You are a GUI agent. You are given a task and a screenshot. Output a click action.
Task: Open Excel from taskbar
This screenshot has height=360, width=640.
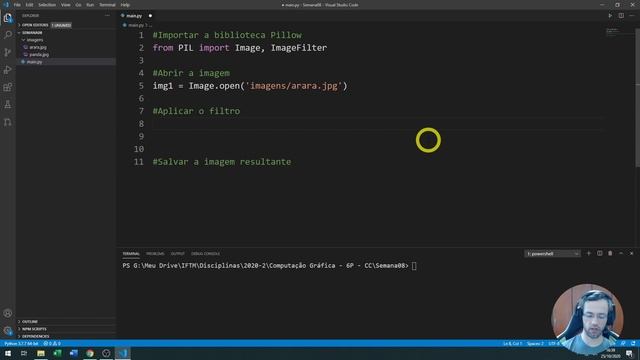click(x=57, y=353)
